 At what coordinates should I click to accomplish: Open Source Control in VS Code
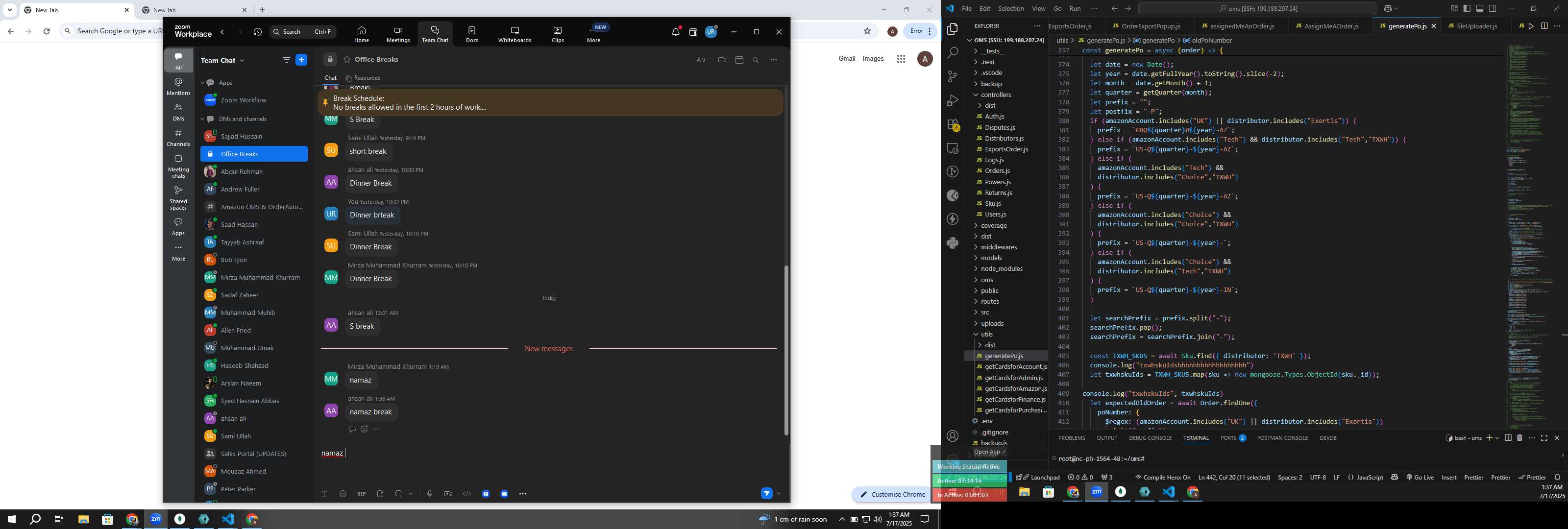(x=953, y=77)
